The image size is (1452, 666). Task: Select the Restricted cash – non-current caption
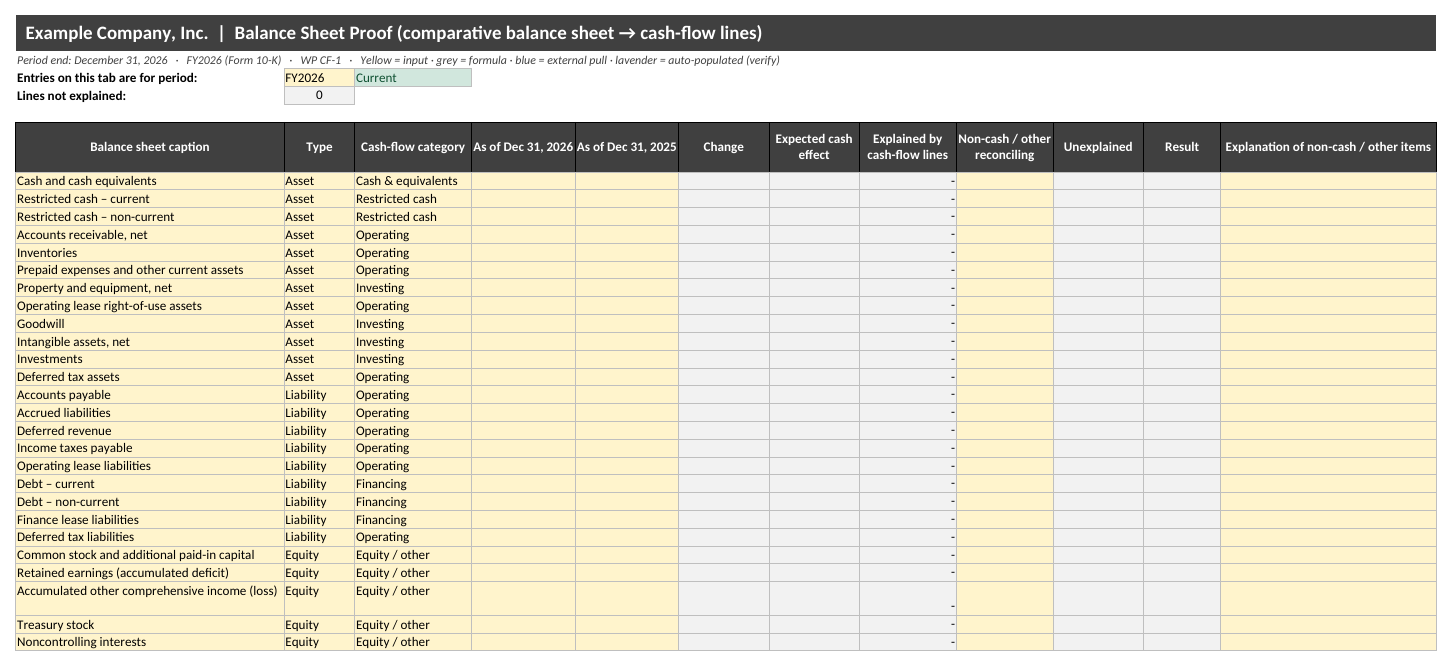[x=150, y=217]
